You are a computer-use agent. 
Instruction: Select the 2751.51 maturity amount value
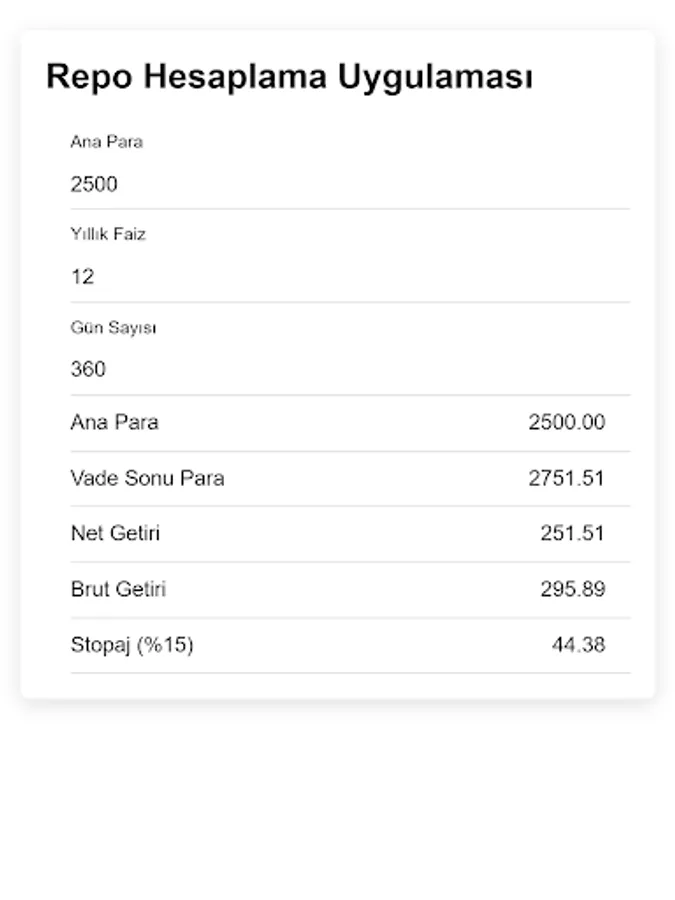coord(566,478)
